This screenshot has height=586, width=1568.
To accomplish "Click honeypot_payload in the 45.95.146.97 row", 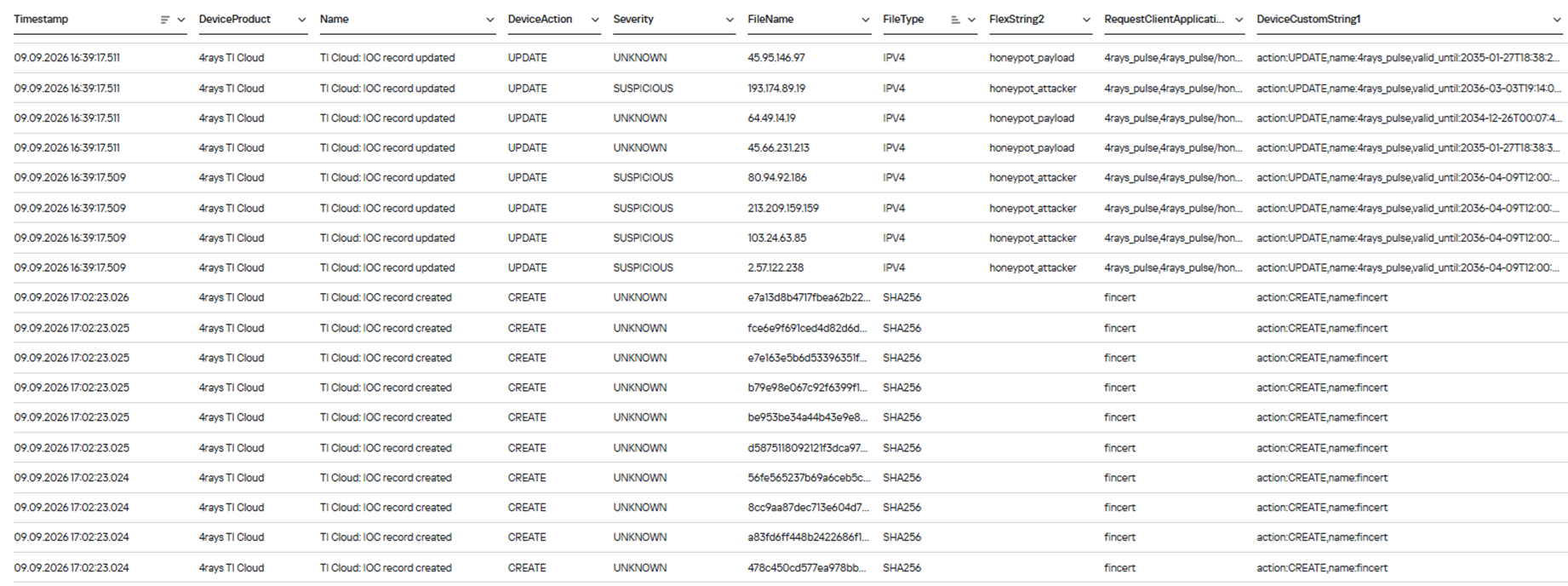I will 1032,58.
